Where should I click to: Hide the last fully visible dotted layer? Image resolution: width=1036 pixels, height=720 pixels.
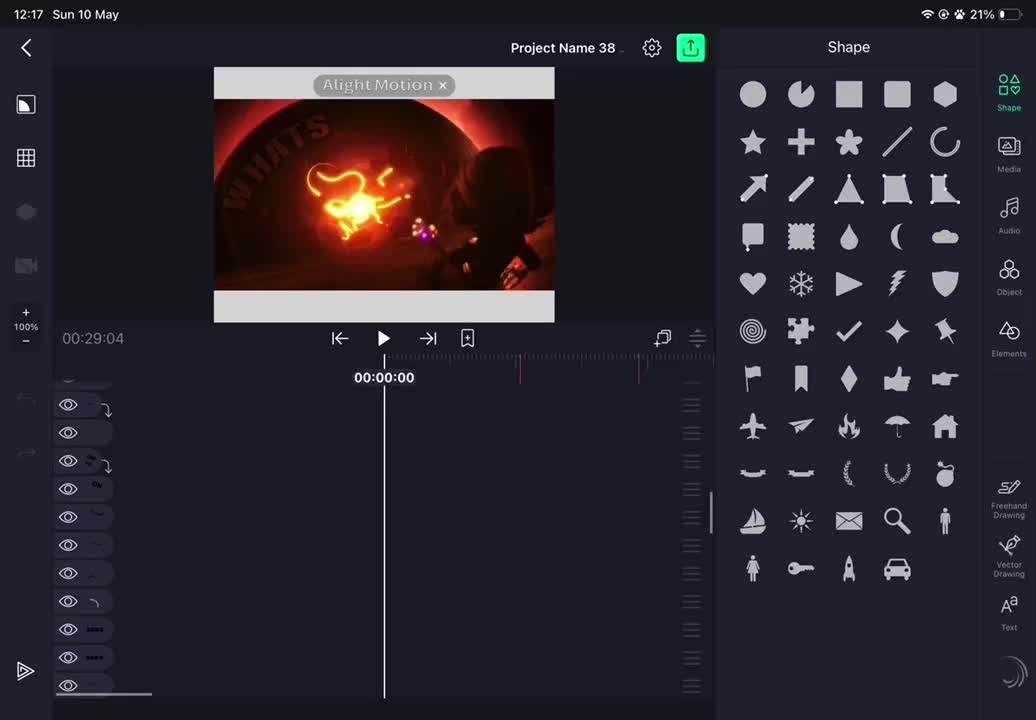pos(68,657)
